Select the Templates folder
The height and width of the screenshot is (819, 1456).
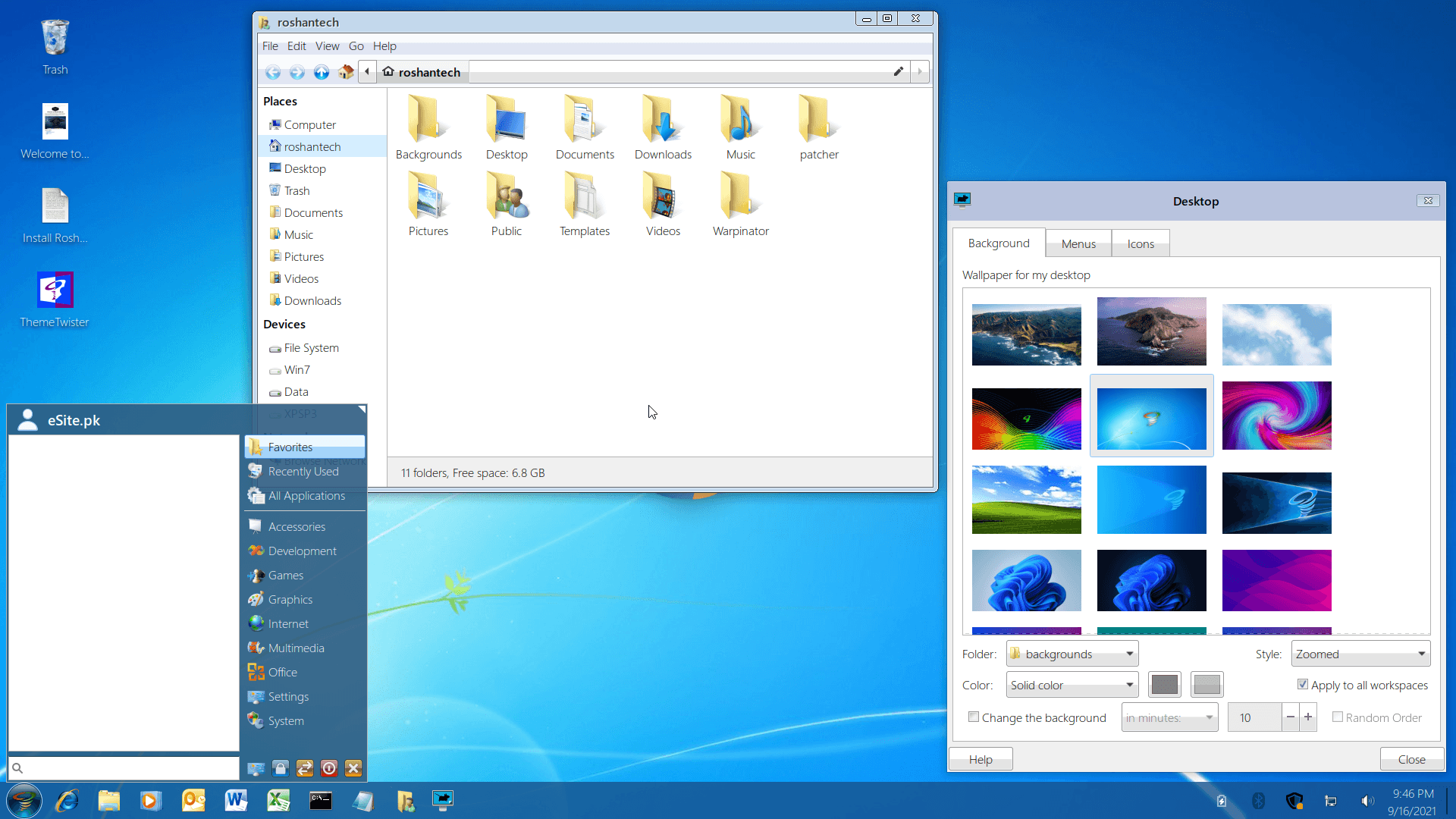[x=585, y=204]
